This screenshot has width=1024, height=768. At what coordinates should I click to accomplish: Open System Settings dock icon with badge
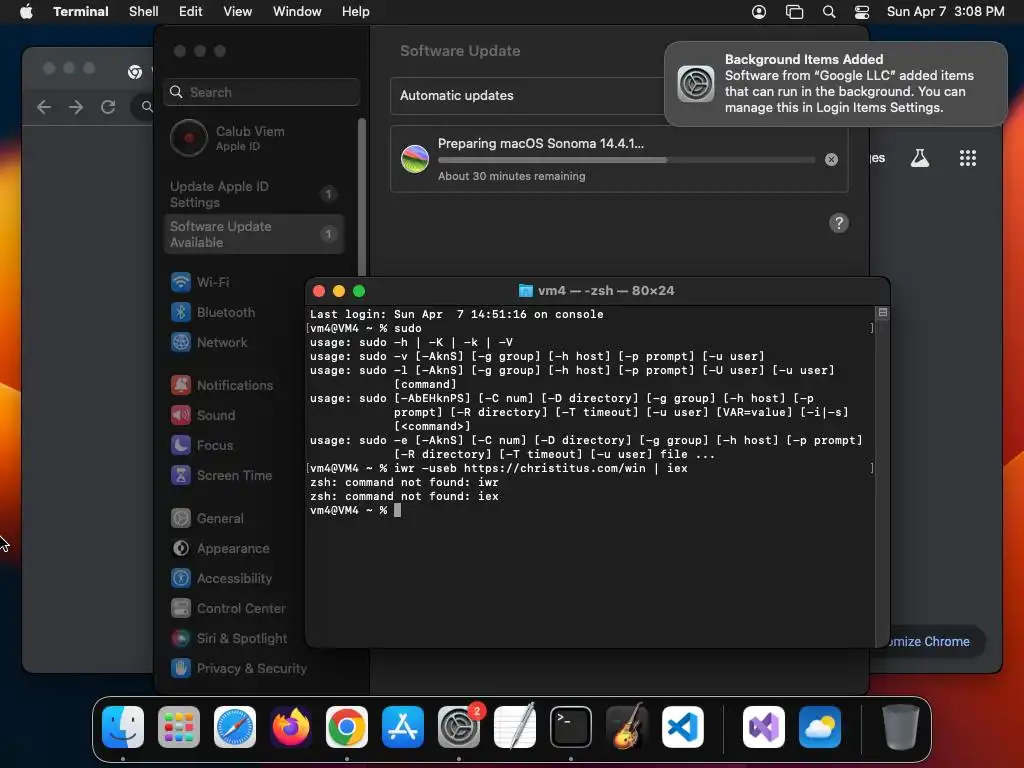[x=459, y=727]
